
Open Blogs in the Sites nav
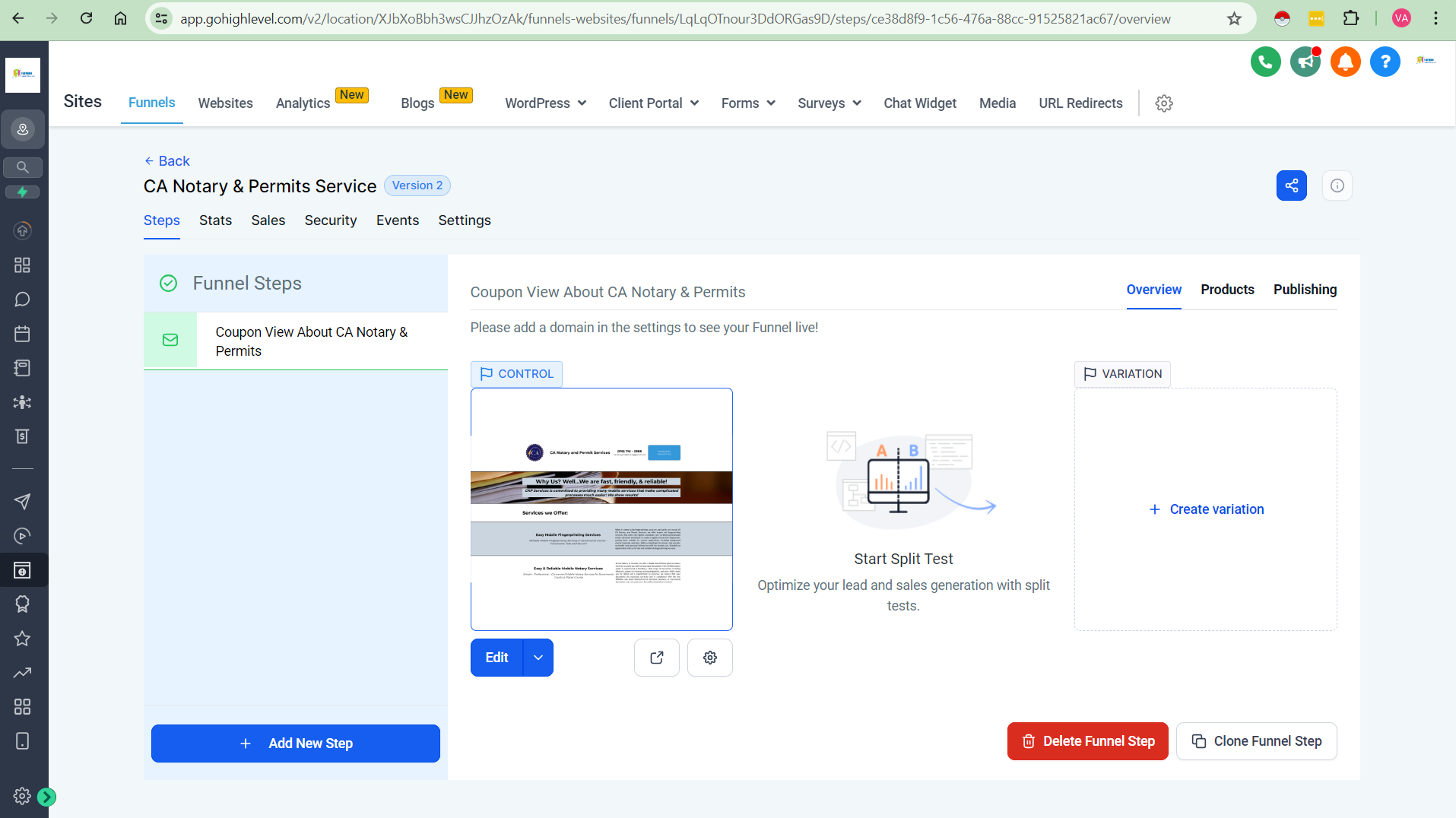(417, 103)
